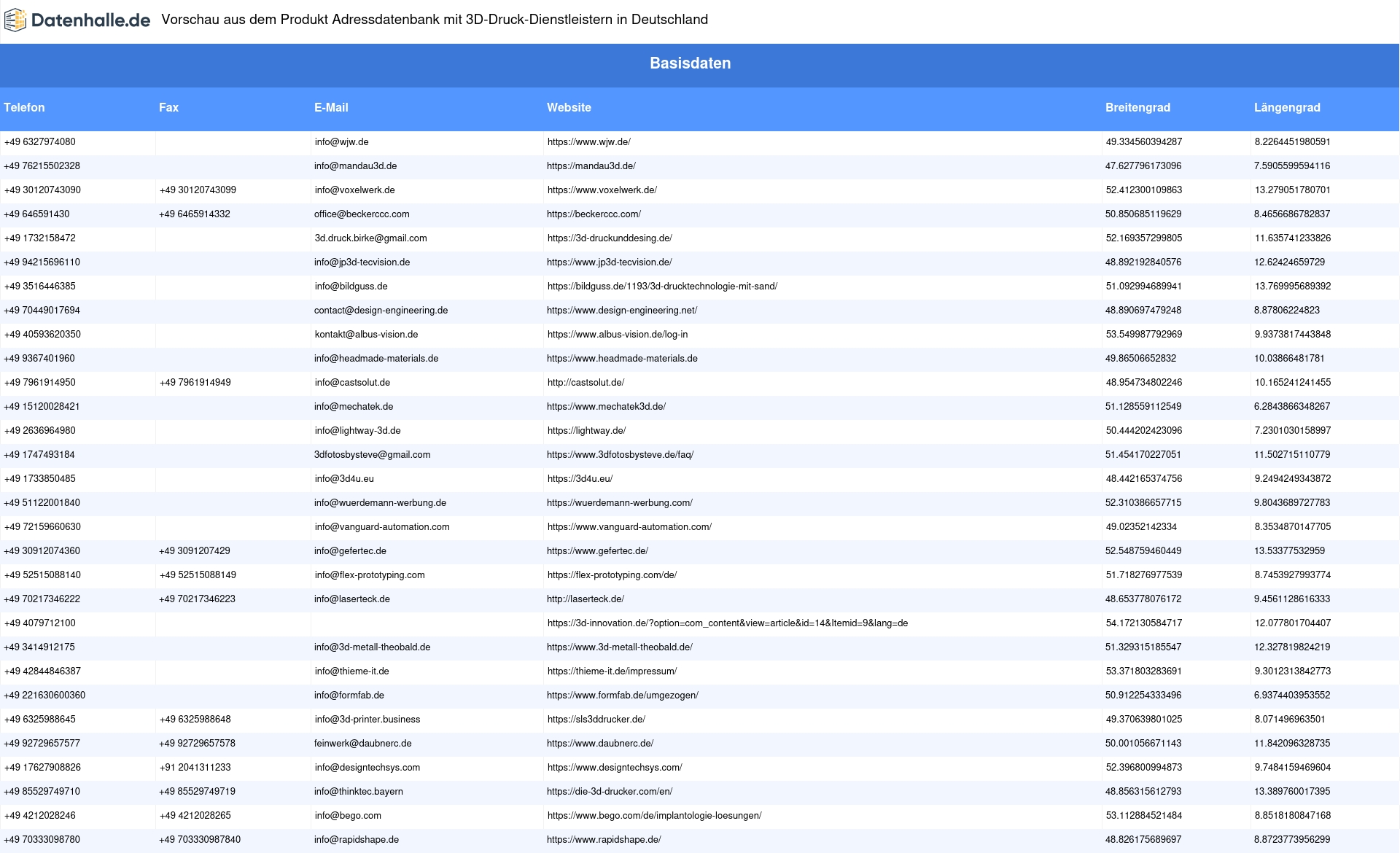Click the Vorschau product title text
1400x853 pixels.
pyautogui.click(x=435, y=20)
